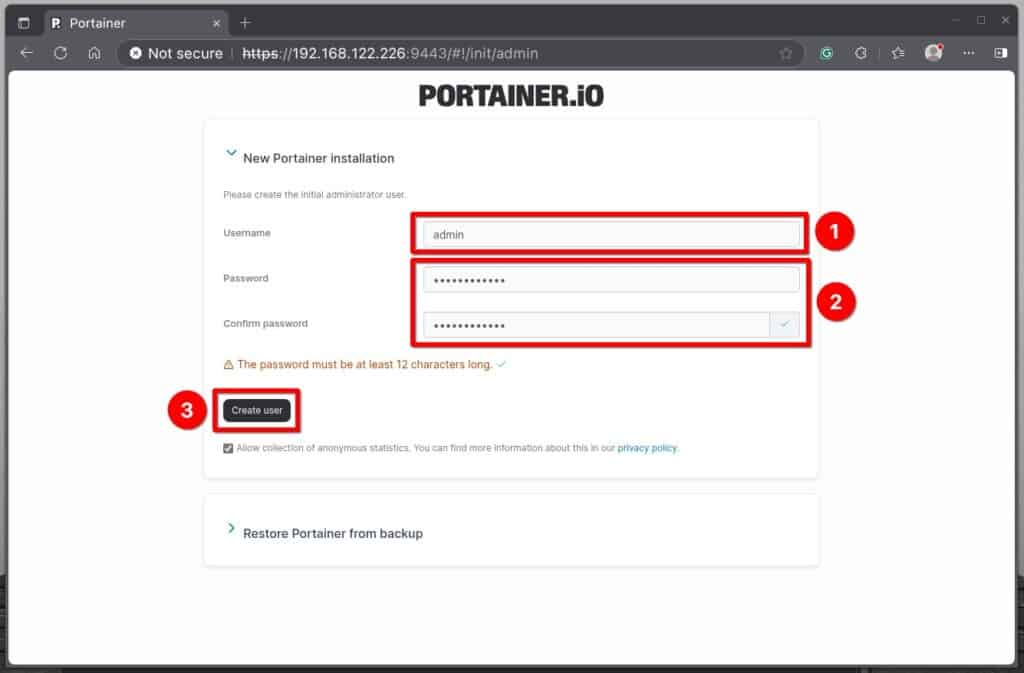Click the Confirm password input field

596,325
